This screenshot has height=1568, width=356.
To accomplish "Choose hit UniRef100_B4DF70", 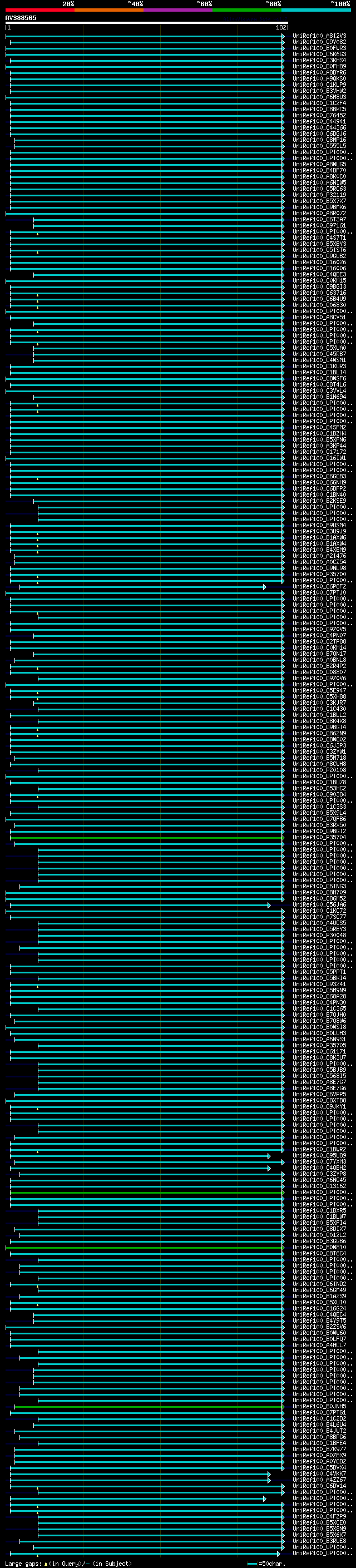I will click(319, 170).
